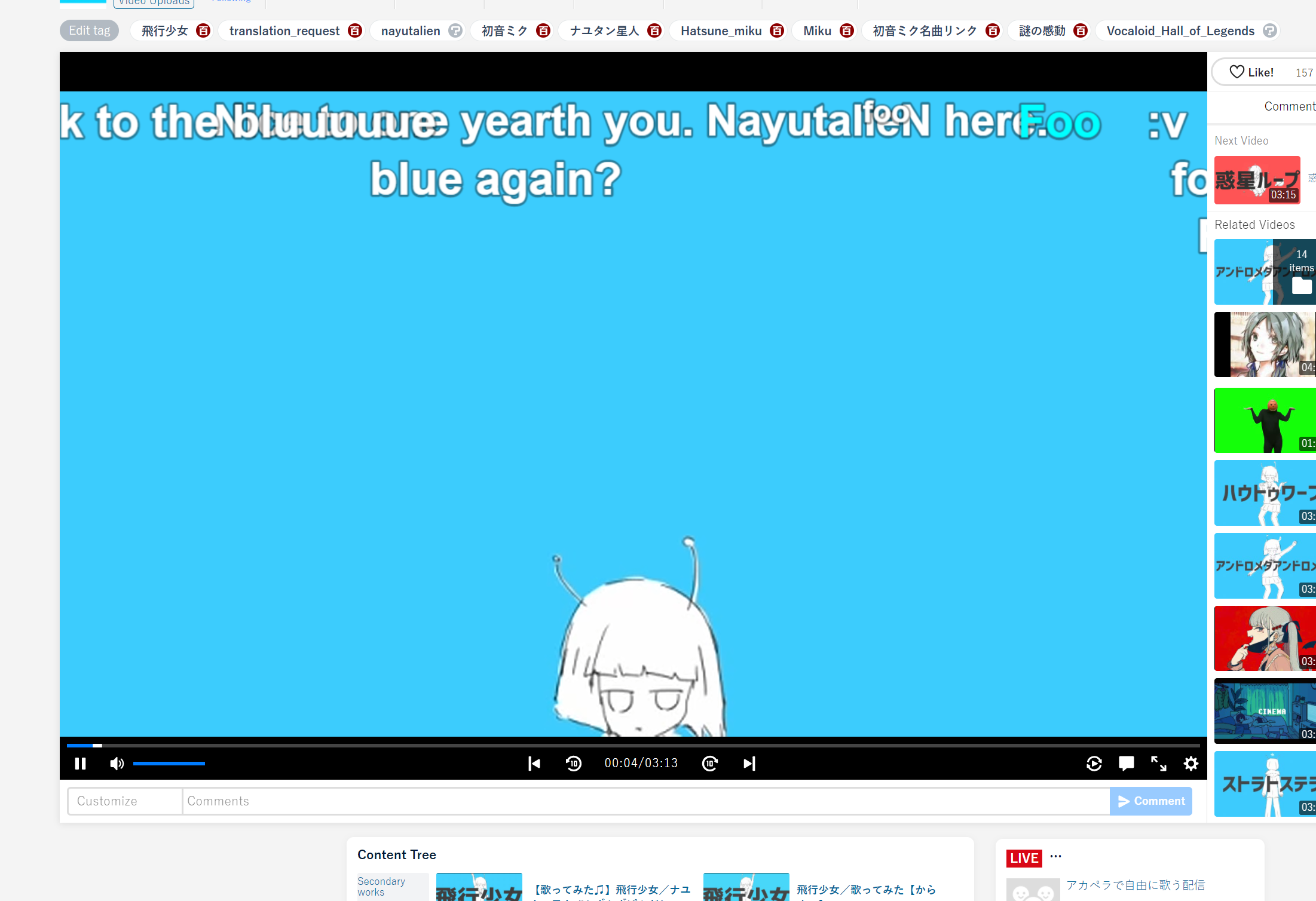Like the video with heart button
1316x901 pixels.
point(1251,72)
